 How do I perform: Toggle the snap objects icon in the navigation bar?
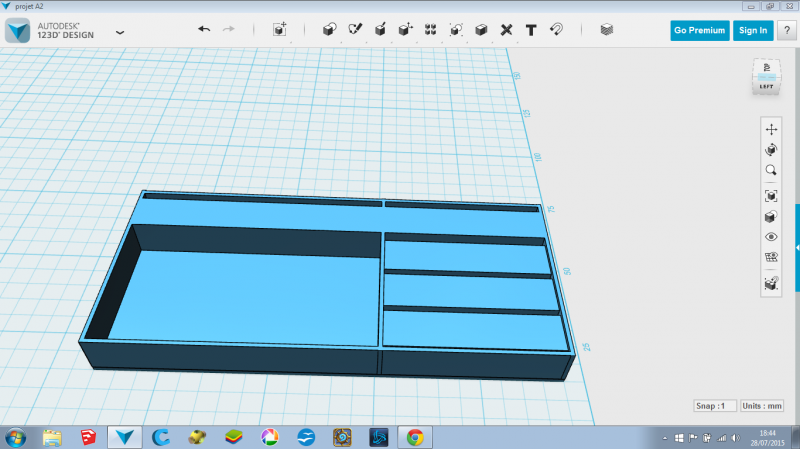coord(771,283)
